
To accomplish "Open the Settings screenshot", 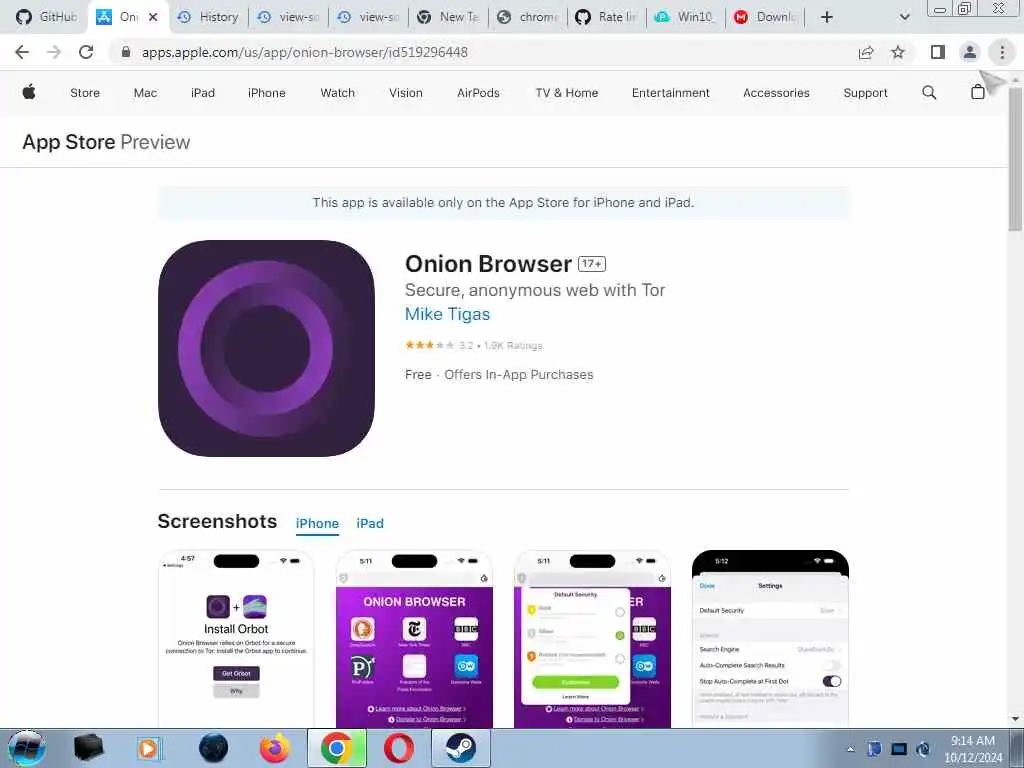I will tap(770, 639).
